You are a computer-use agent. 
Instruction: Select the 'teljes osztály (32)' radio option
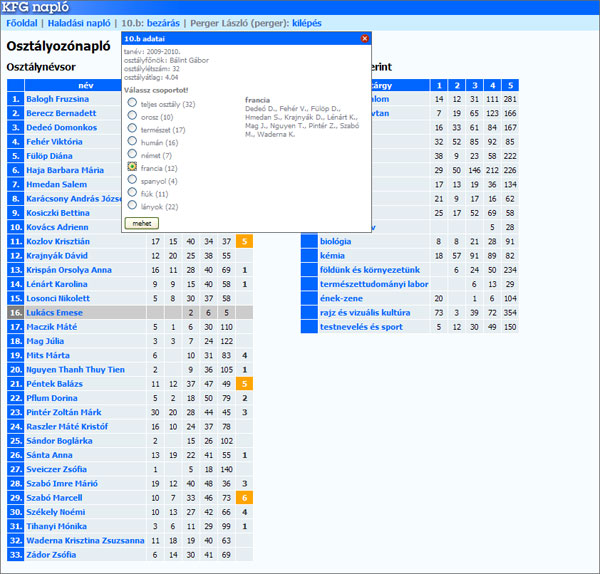(x=132, y=103)
